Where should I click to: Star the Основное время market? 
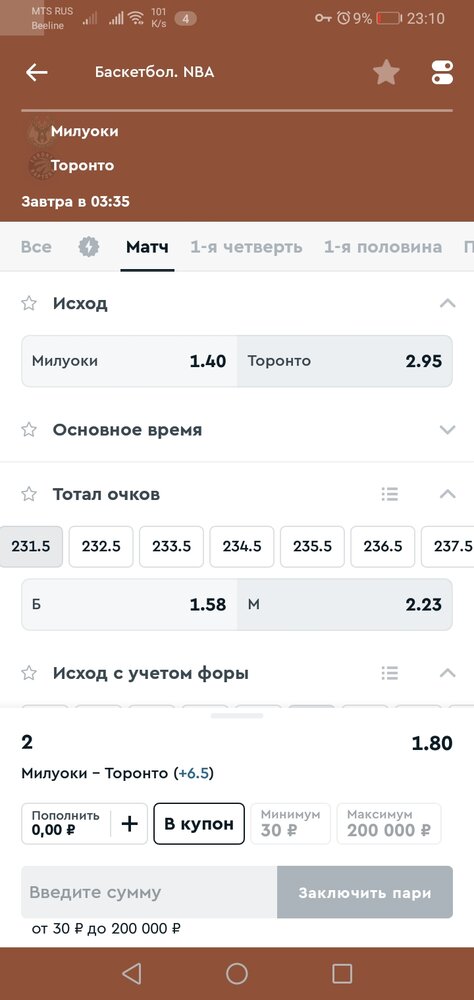click(x=29, y=430)
